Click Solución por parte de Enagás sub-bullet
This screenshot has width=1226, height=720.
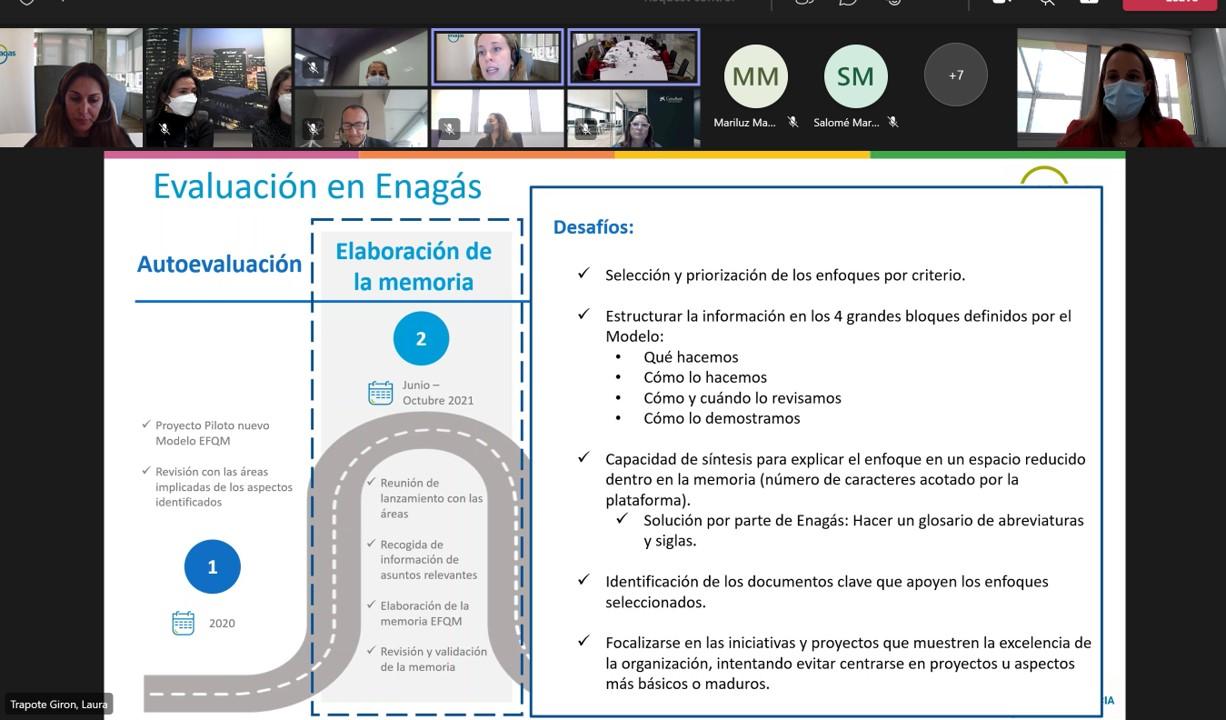click(x=863, y=530)
